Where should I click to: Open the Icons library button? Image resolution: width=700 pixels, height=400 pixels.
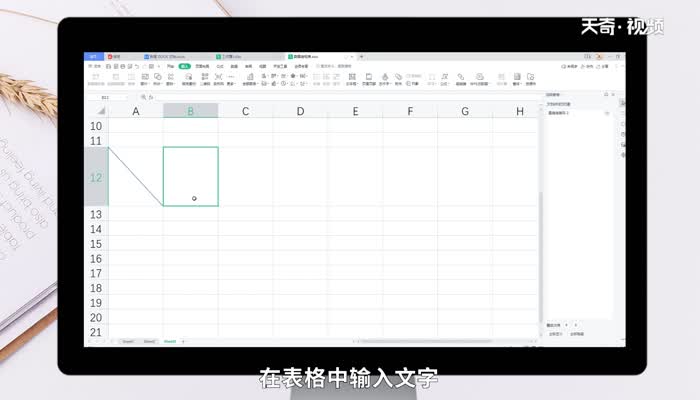pos(171,79)
